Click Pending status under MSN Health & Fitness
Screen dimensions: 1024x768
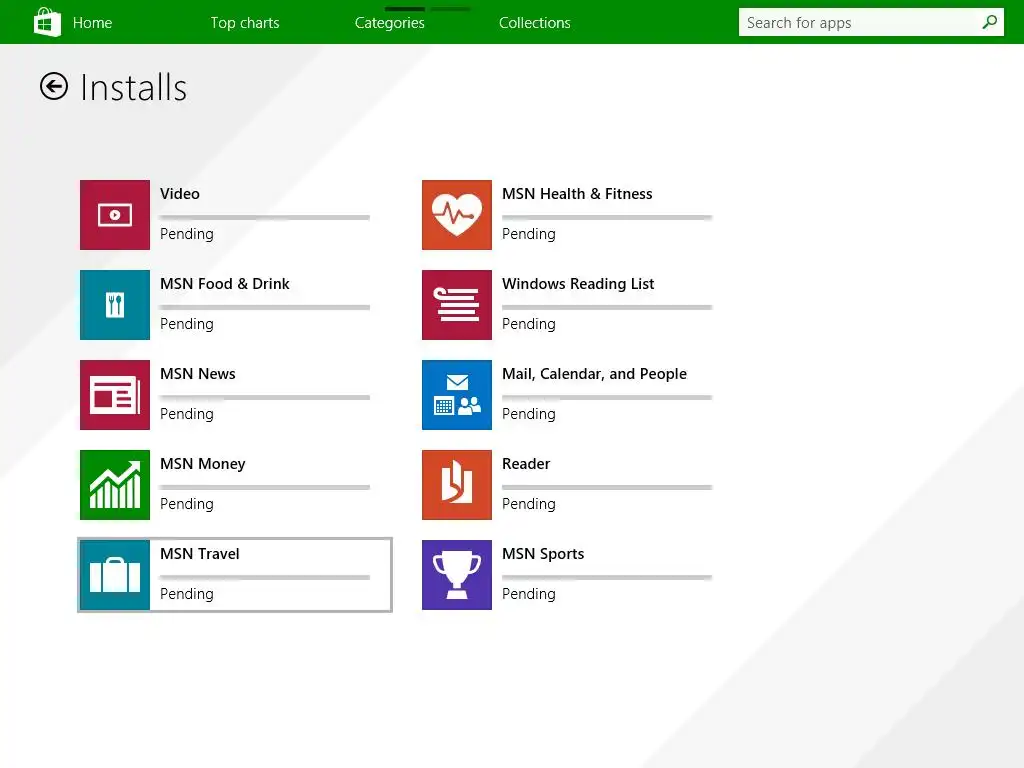529,234
